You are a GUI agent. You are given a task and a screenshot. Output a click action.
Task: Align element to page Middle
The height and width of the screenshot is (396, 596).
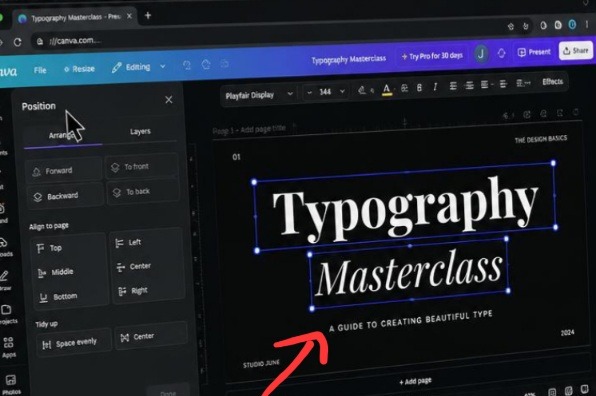[55, 272]
